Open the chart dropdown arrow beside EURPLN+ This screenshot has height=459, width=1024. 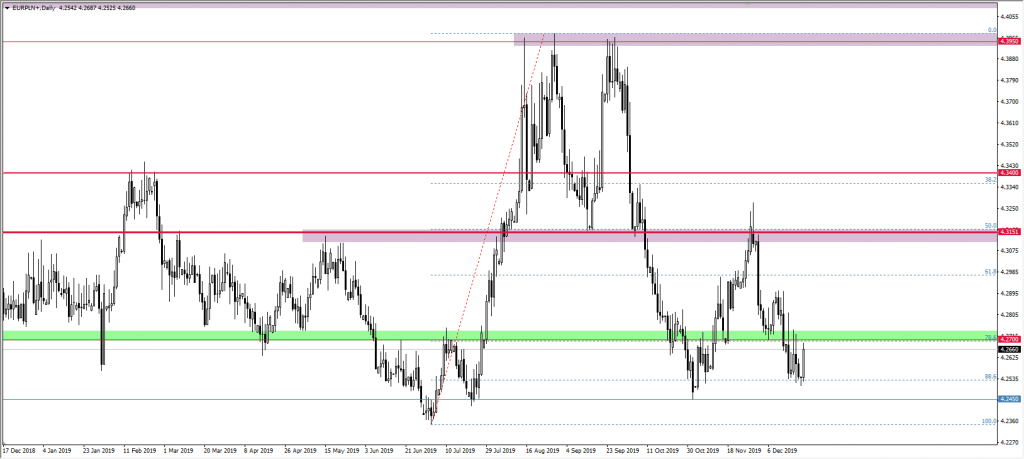point(7,8)
